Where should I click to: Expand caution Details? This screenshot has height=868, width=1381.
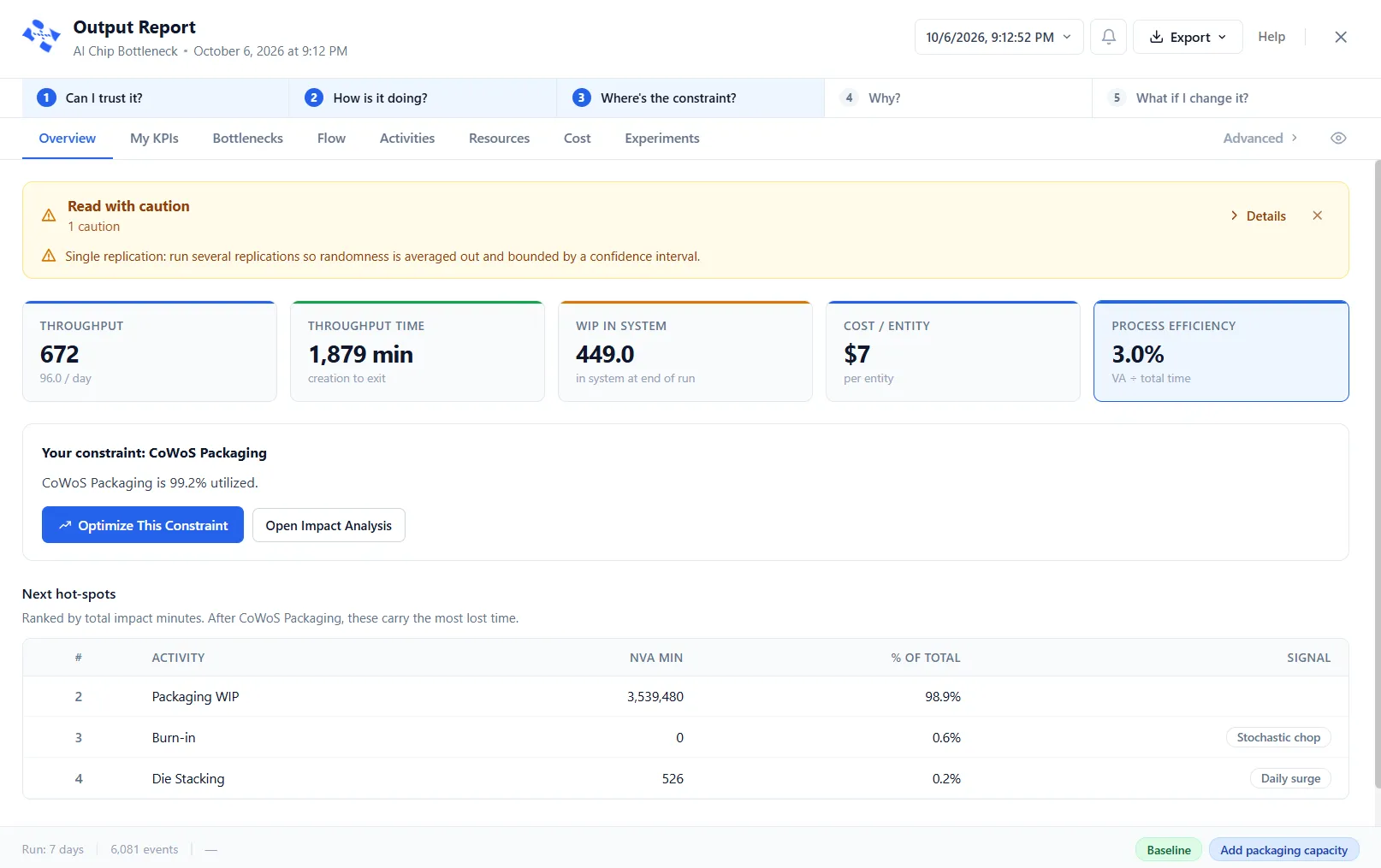coord(1258,216)
